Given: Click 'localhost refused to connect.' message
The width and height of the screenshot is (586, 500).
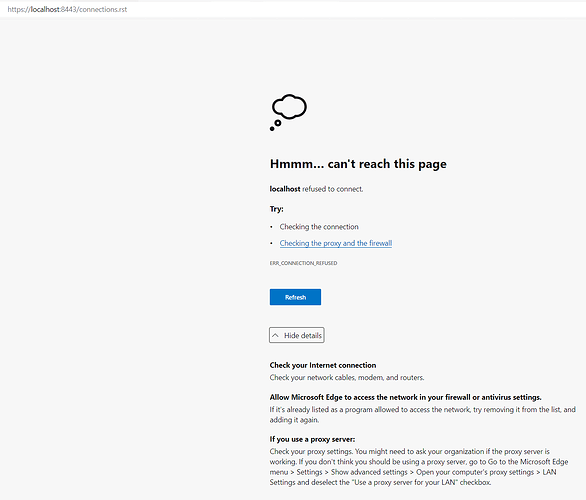Looking at the screenshot, I should click(316, 189).
